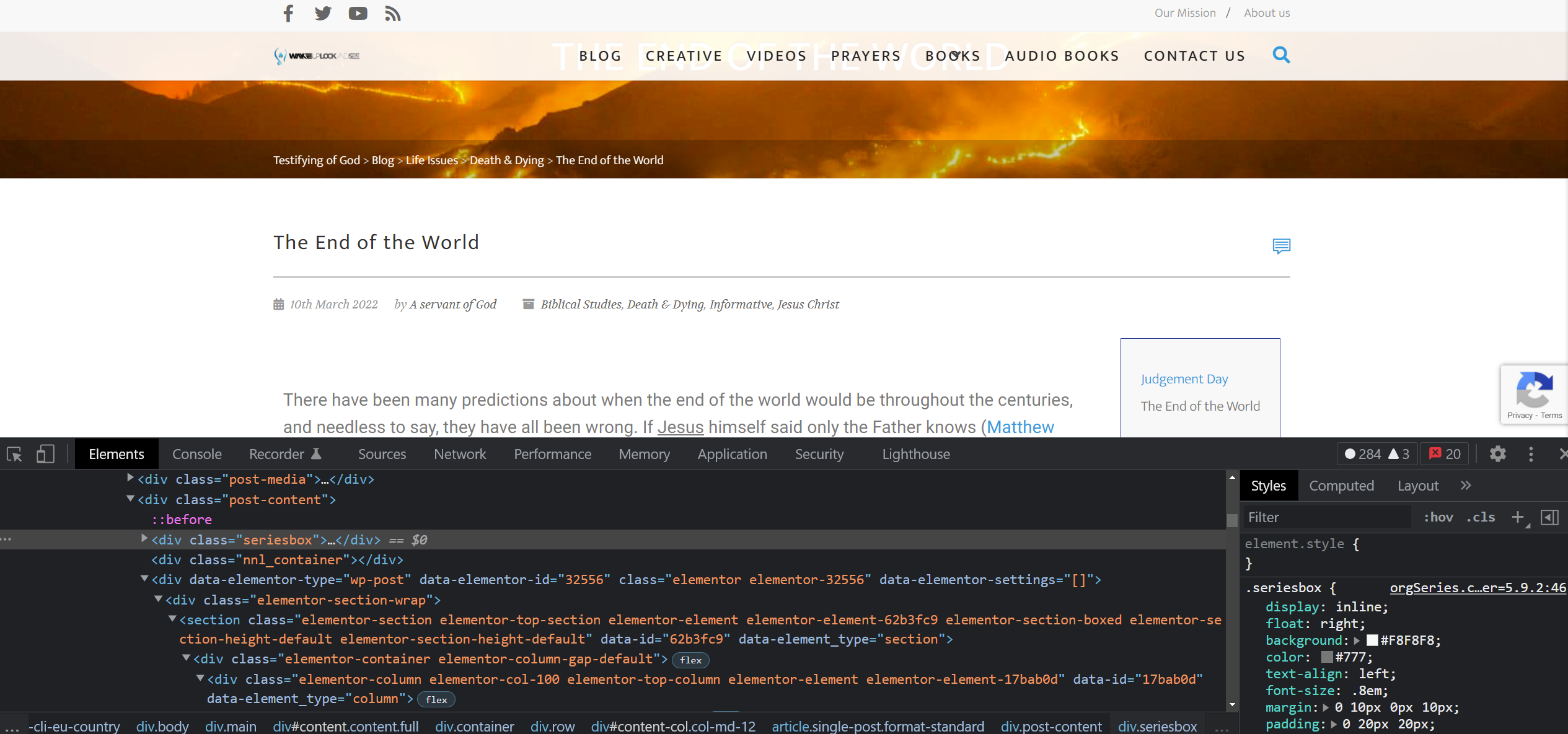Click the comments icon beside the post title
The width and height of the screenshot is (1568, 734).
(1281, 246)
